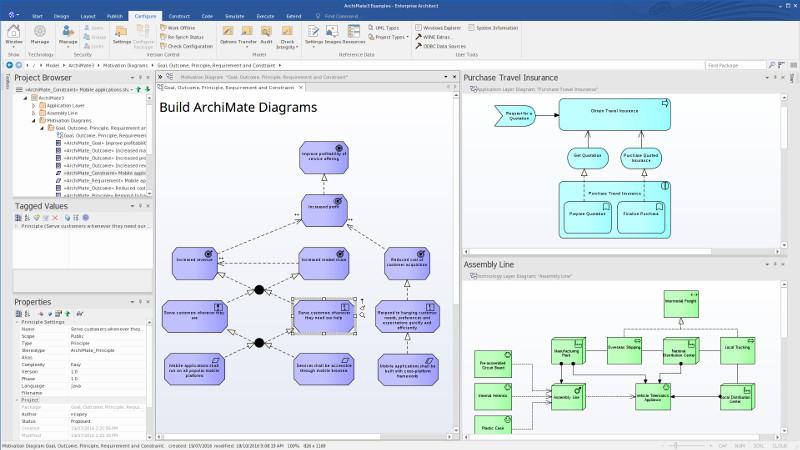Collapse the Motivation Diagrams folder
The width and height of the screenshot is (800, 450).
tap(33, 120)
